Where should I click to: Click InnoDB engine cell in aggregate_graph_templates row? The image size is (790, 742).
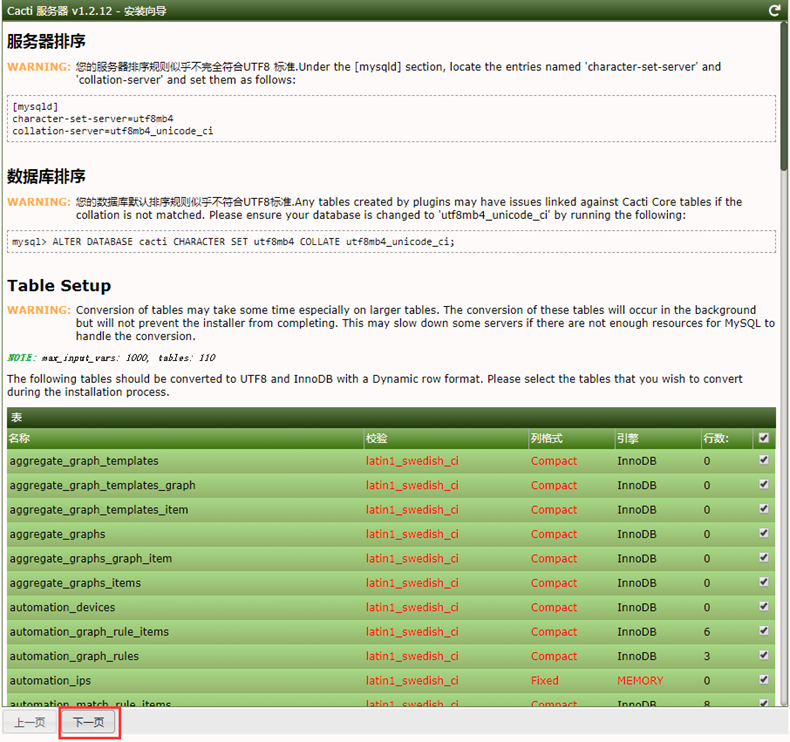(x=637, y=461)
